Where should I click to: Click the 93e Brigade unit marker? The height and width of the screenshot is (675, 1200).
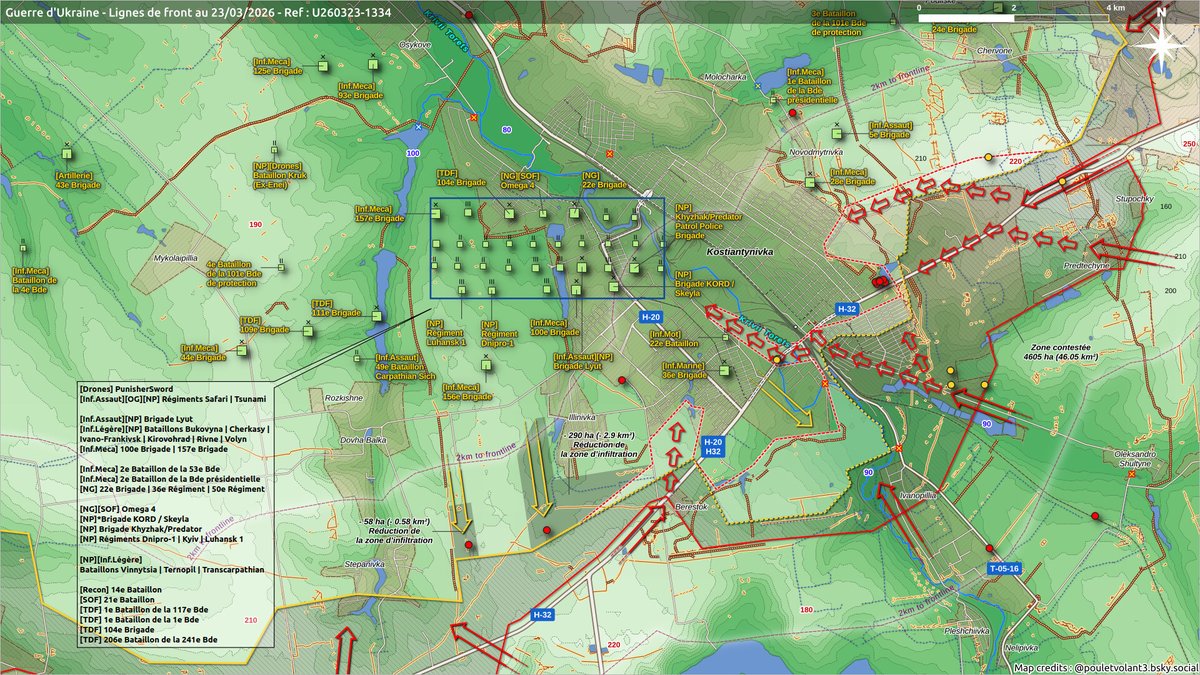tap(373, 64)
